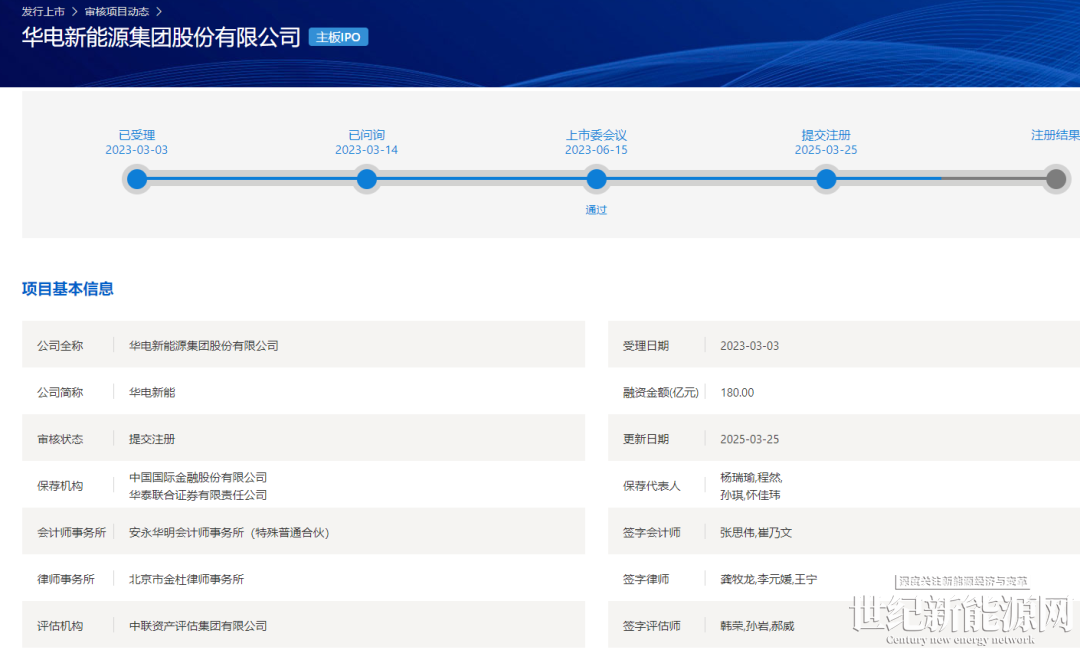This screenshot has height=650, width=1080.
Task: Select the grey 注册结果 timeline node
Action: click(x=1056, y=180)
